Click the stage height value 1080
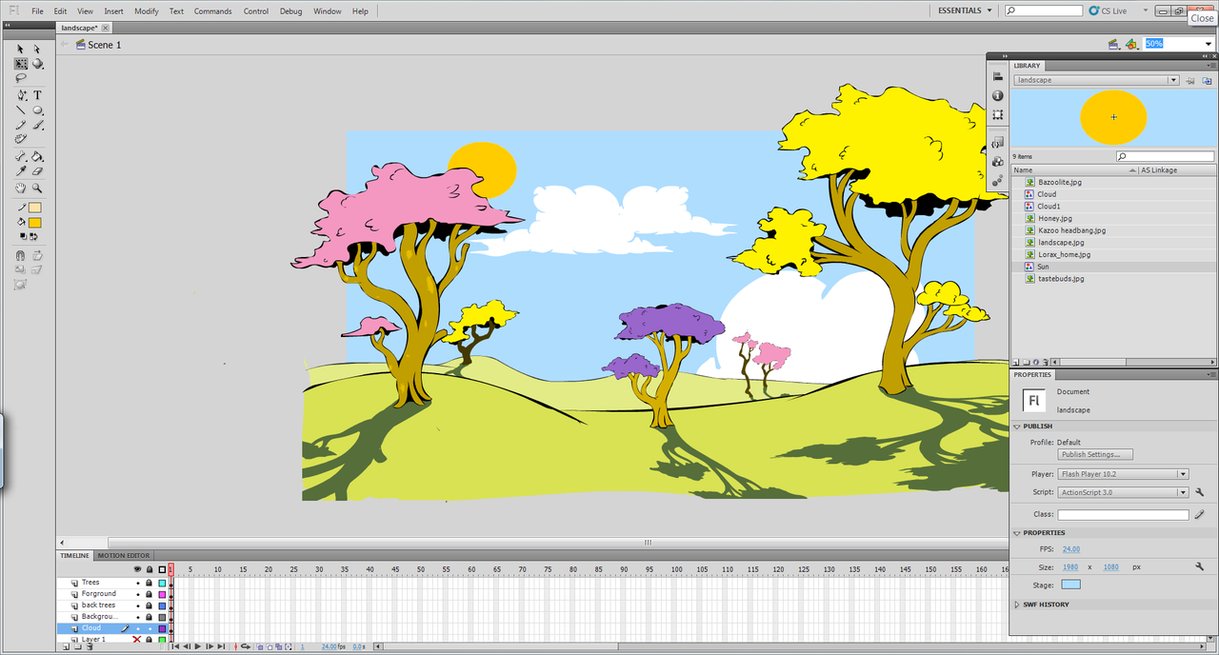This screenshot has height=655, width=1219. click(1110, 567)
